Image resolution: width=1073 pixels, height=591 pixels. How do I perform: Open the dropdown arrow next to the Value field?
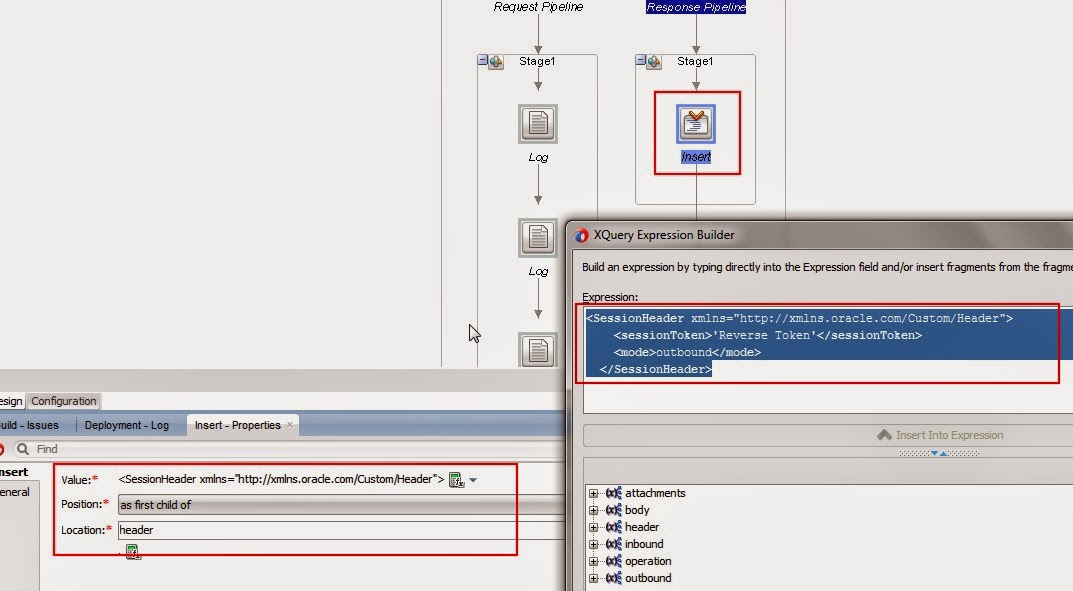click(473, 480)
